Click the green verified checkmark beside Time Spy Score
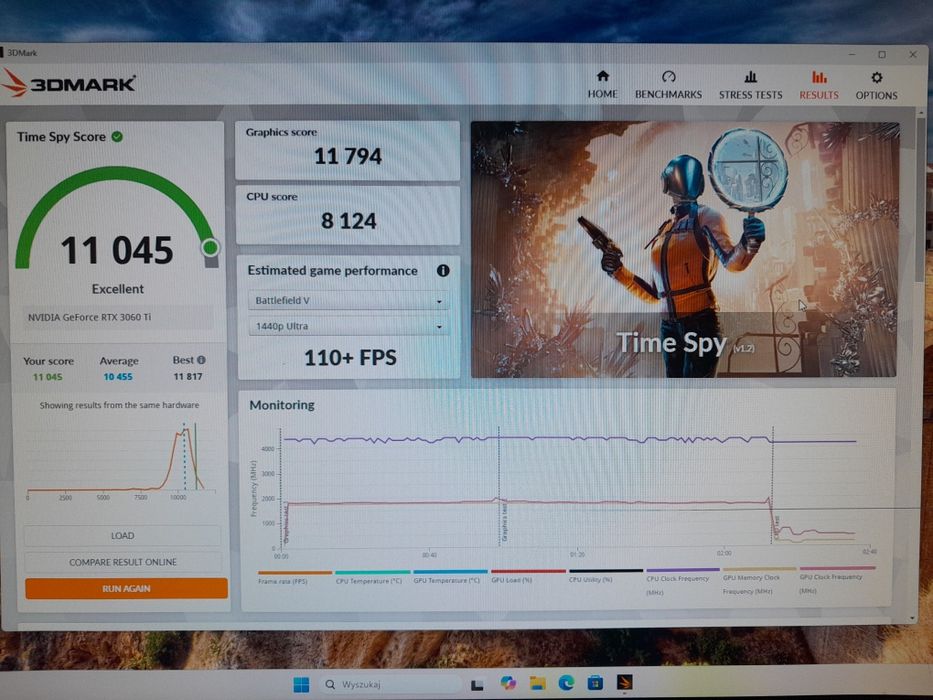The image size is (933, 700). point(117,136)
